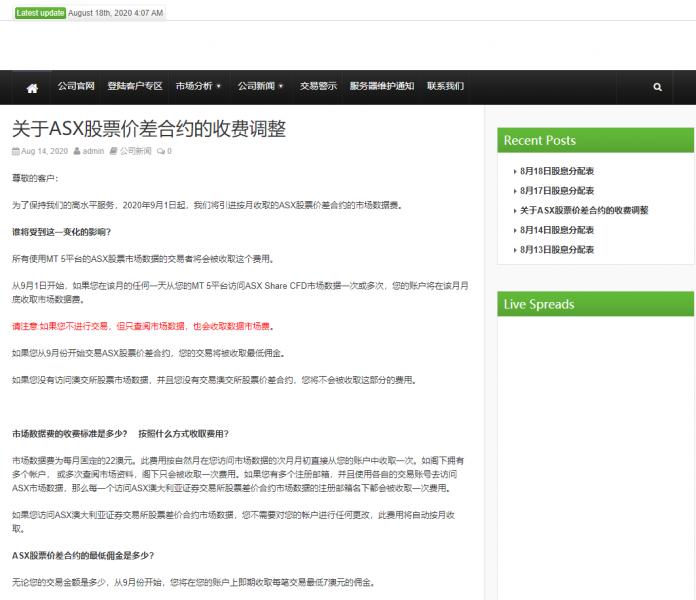Screen dimensions: 696x600
Task: Click the Recent Posts widget header
Action: pos(595,140)
